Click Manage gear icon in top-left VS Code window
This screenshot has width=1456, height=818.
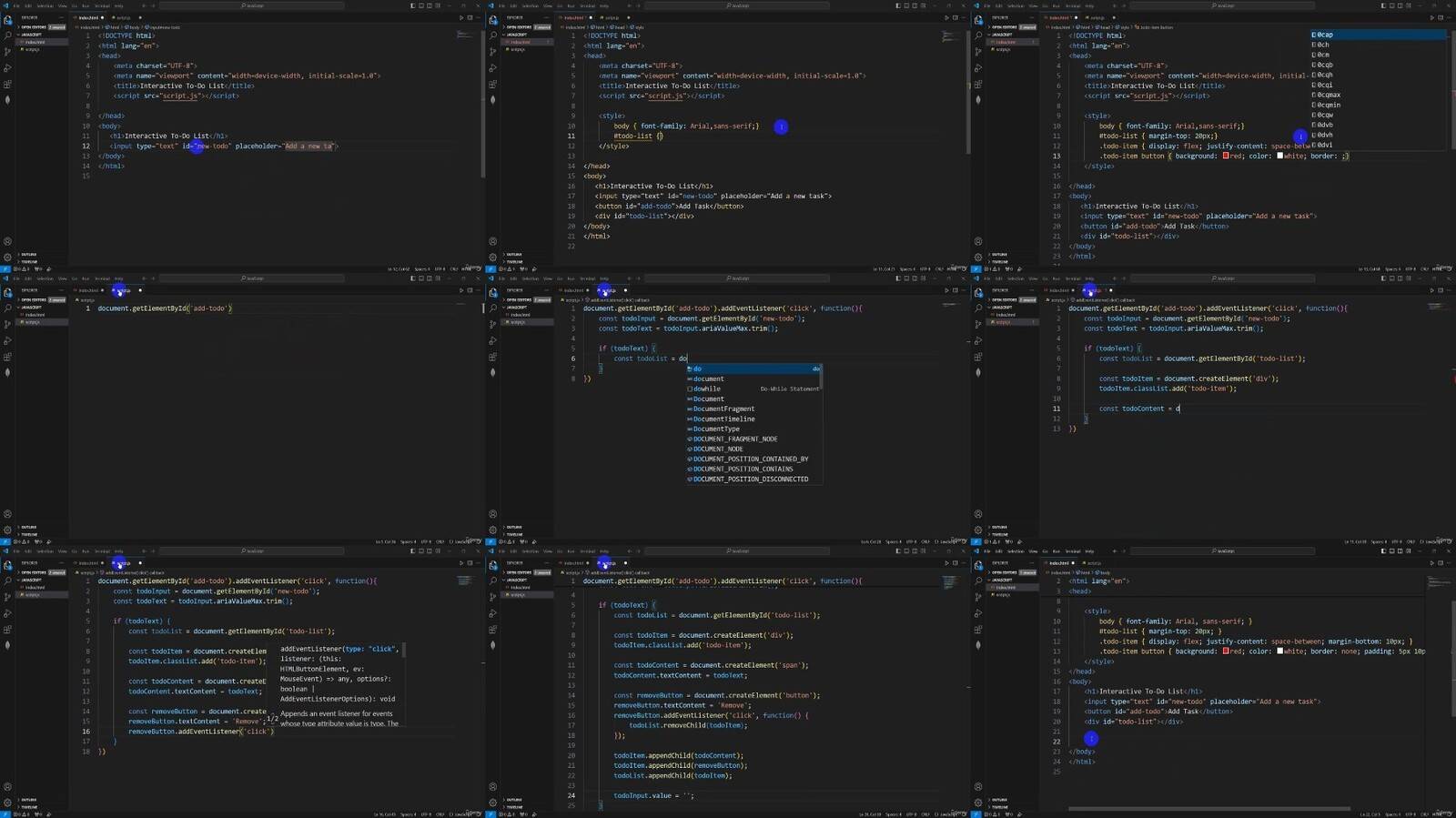coord(7,258)
